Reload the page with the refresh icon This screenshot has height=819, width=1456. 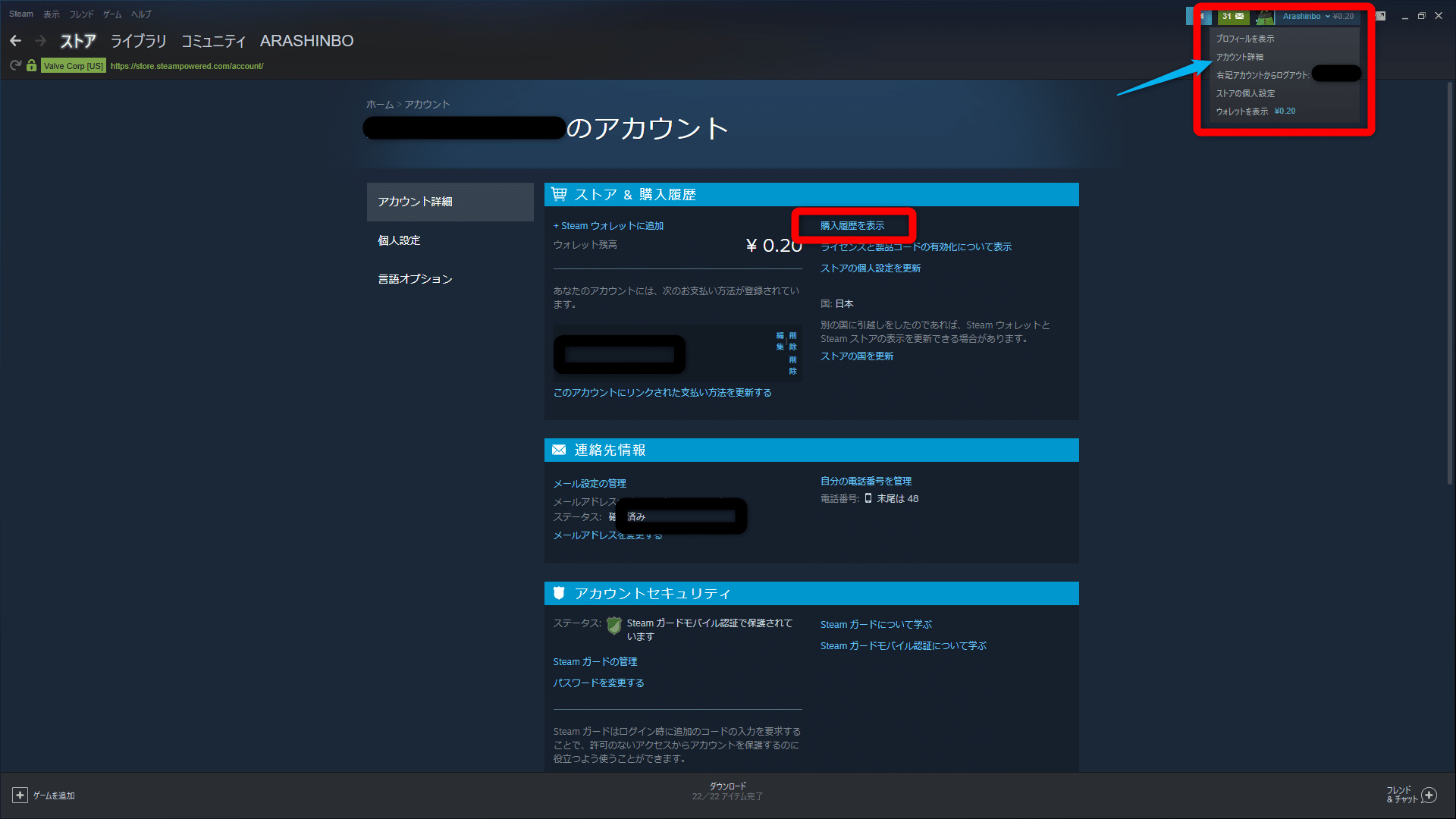[x=15, y=66]
